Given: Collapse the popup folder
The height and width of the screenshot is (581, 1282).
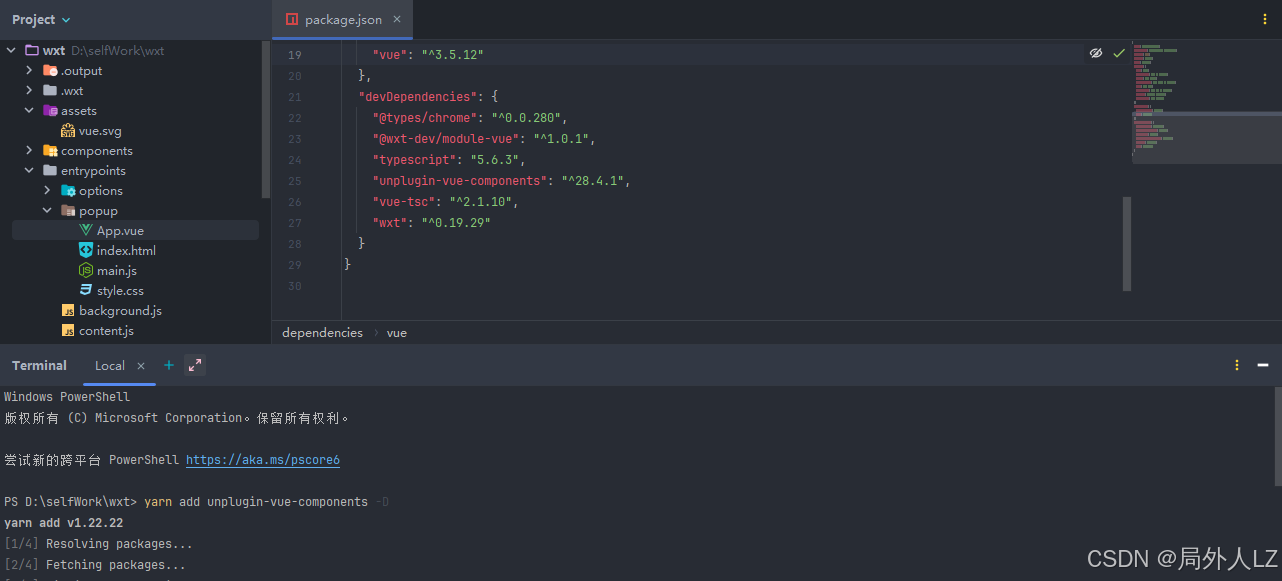Looking at the screenshot, I should [47, 210].
